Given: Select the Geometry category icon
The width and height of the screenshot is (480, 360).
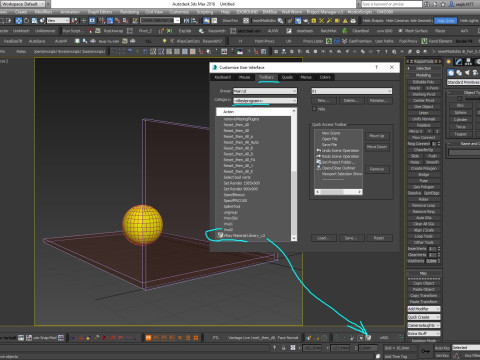Looking at the screenshot, I should click(451, 72).
